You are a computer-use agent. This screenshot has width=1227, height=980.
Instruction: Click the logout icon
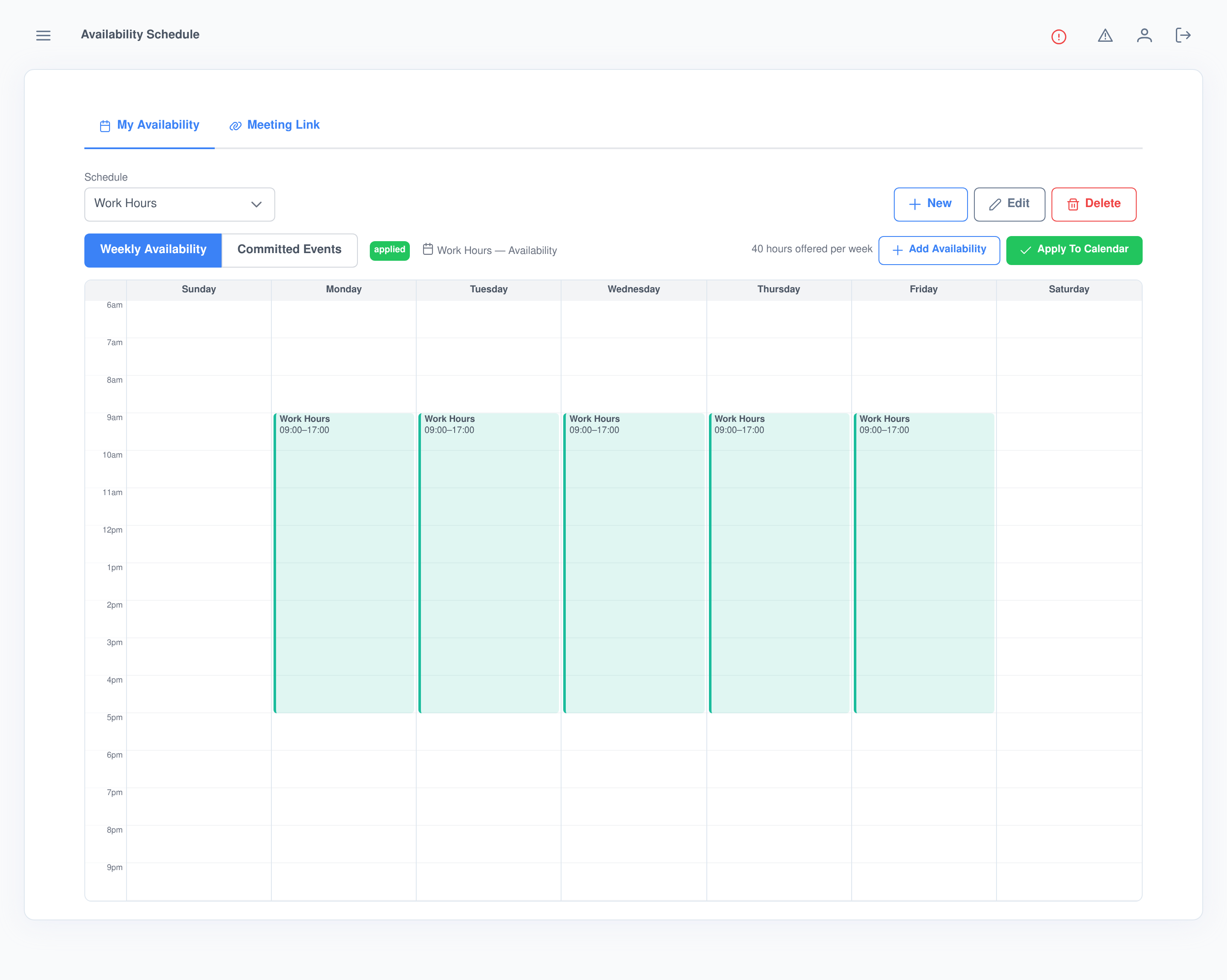[x=1183, y=35]
